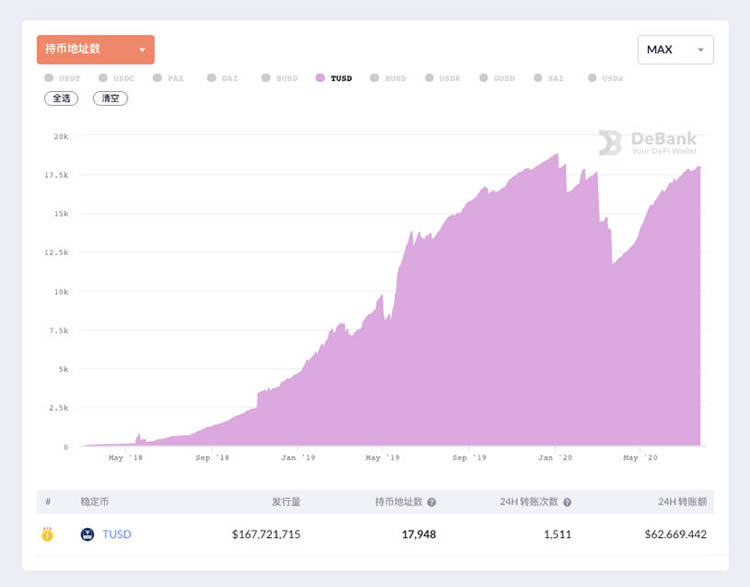Image resolution: width=750 pixels, height=587 pixels.
Task: Toggle the USDT series in the legend
Action: click(x=62, y=78)
